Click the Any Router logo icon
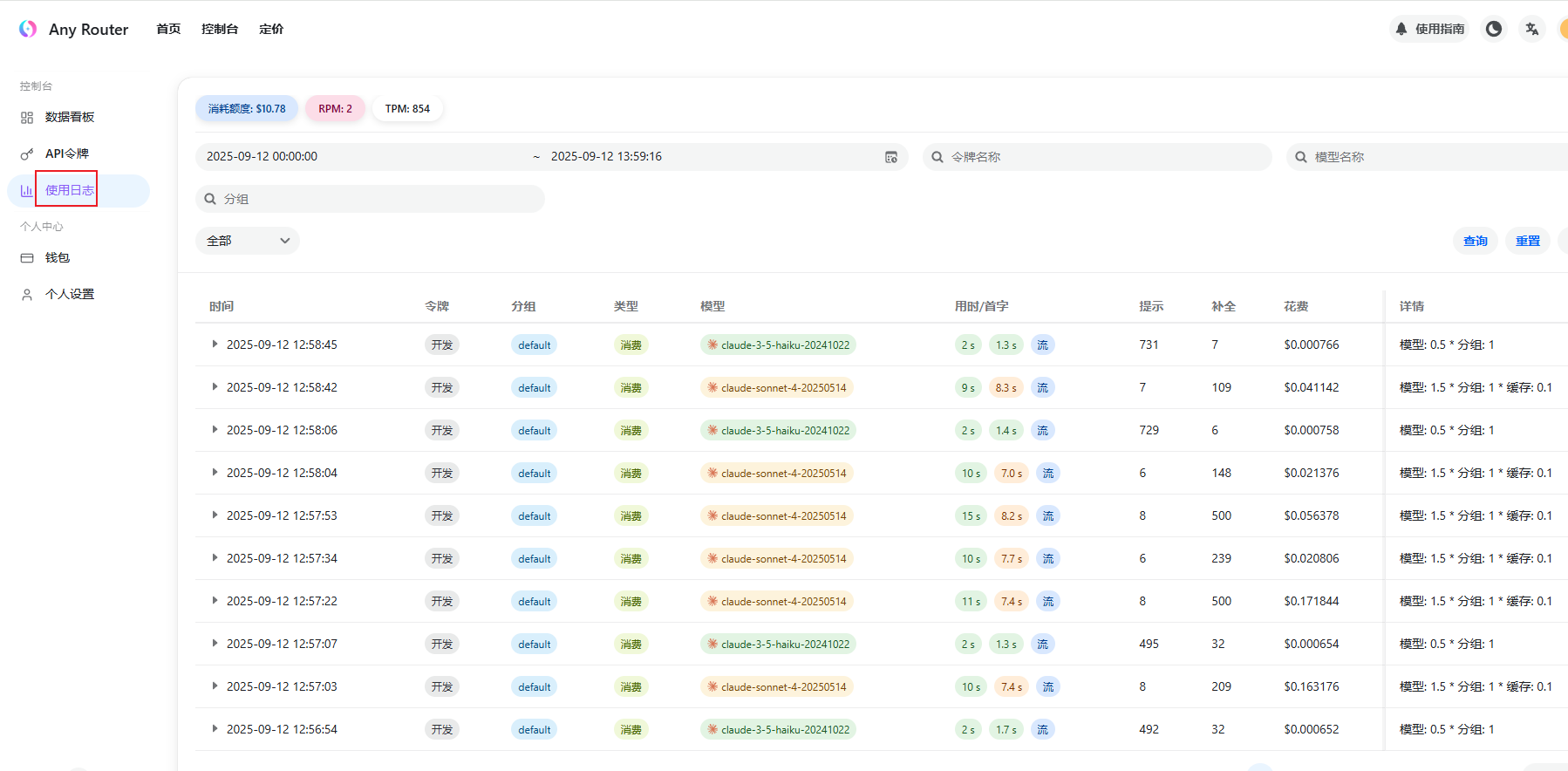Image resolution: width=1568 pixels, height=771 pixels. pyautogui.click(x=28, y=29)
